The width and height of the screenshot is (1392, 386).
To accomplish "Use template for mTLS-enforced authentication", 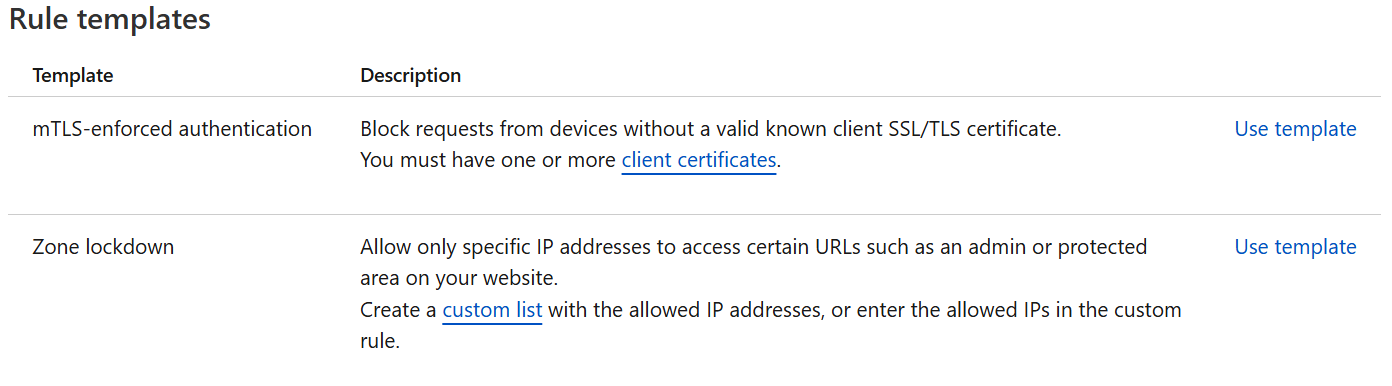I will (1295, 129).
